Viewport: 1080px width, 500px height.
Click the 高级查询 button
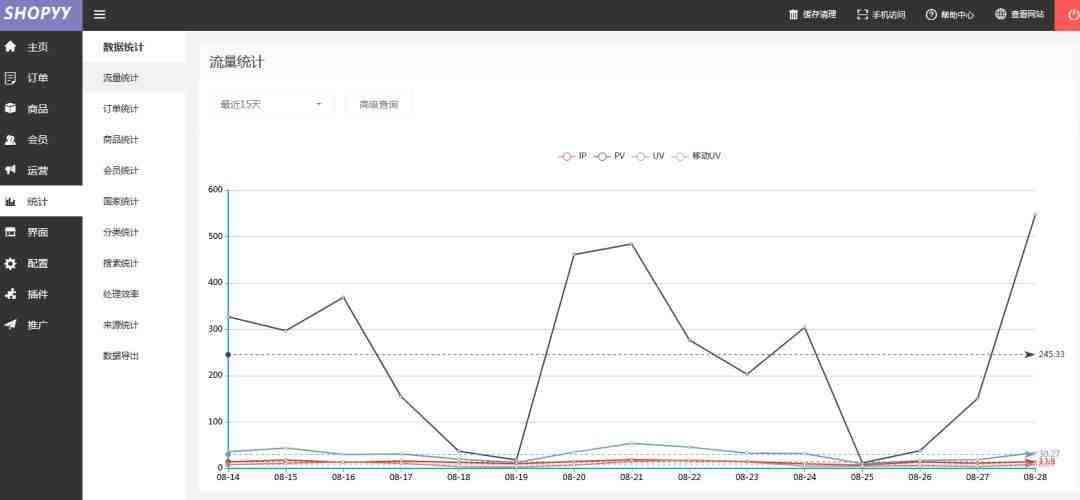coord(379,105)
